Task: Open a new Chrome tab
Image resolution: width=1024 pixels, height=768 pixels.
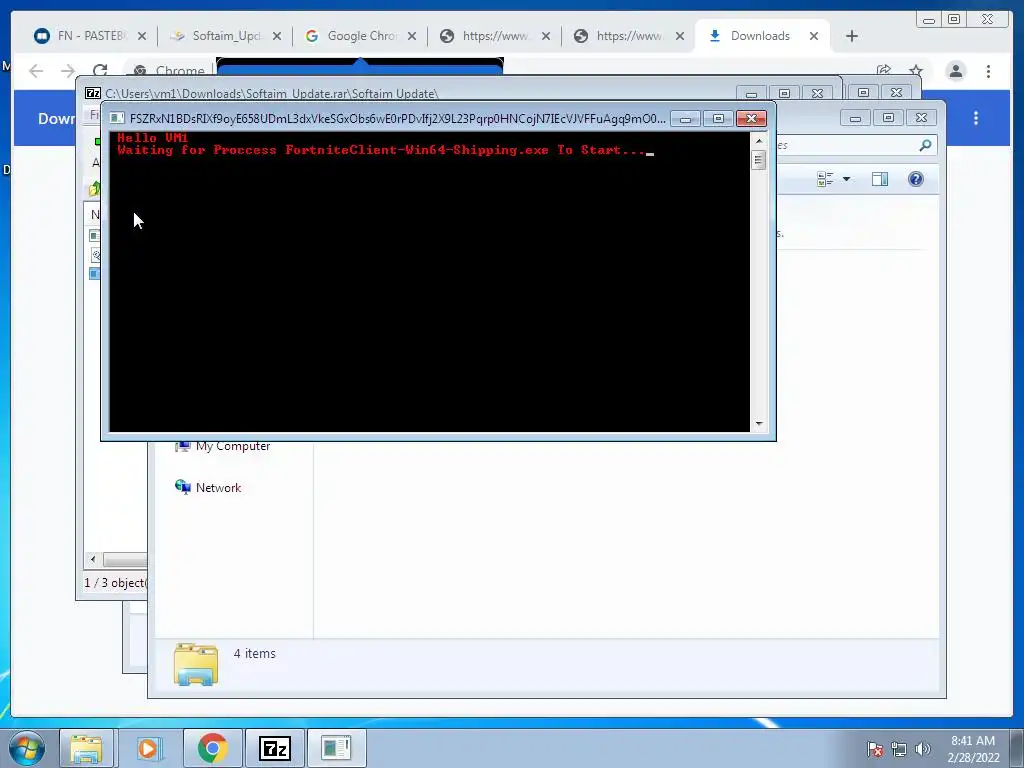Action: 852,36
